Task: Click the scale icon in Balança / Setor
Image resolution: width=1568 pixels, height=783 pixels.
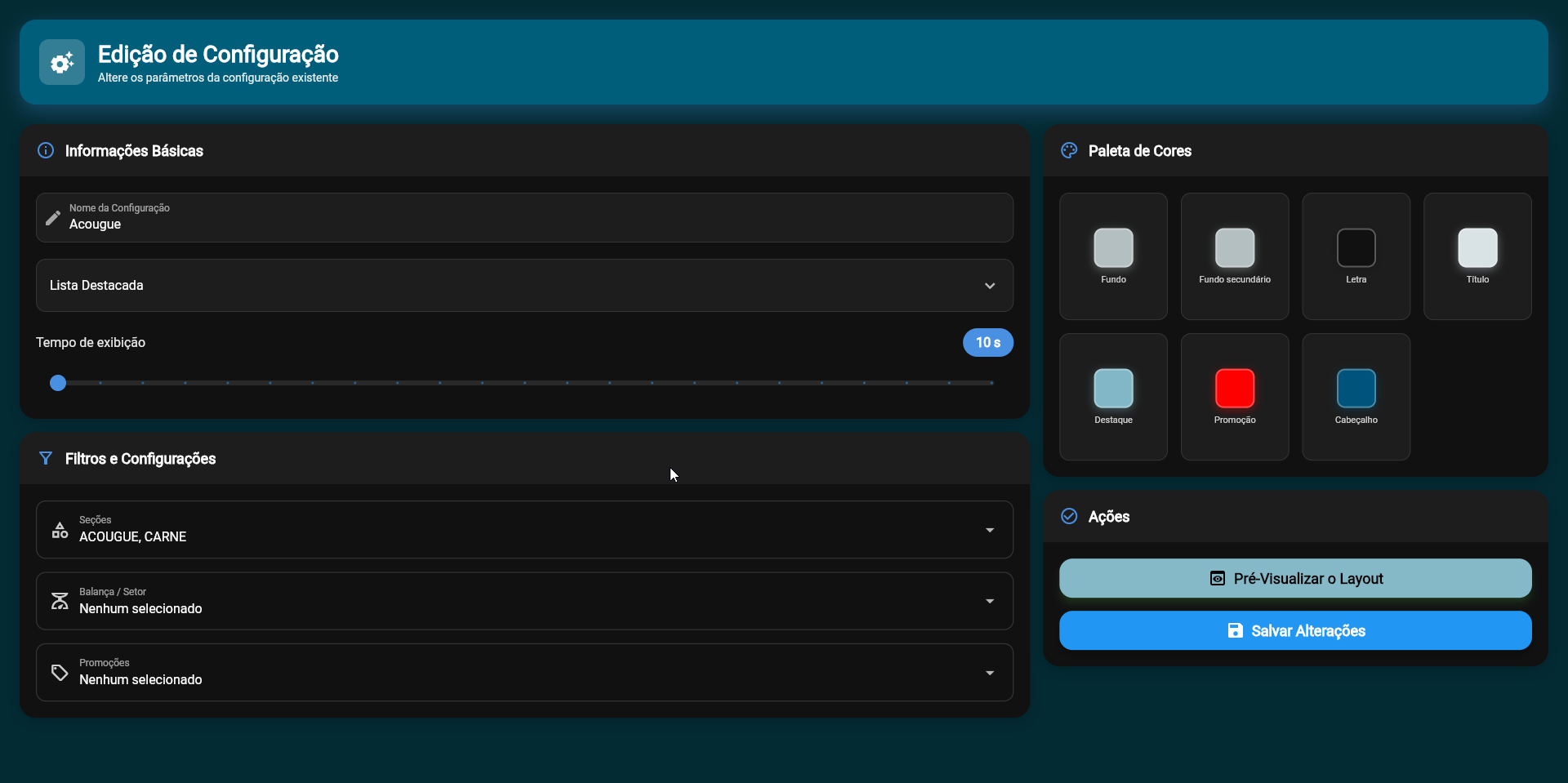Action: 60,601
